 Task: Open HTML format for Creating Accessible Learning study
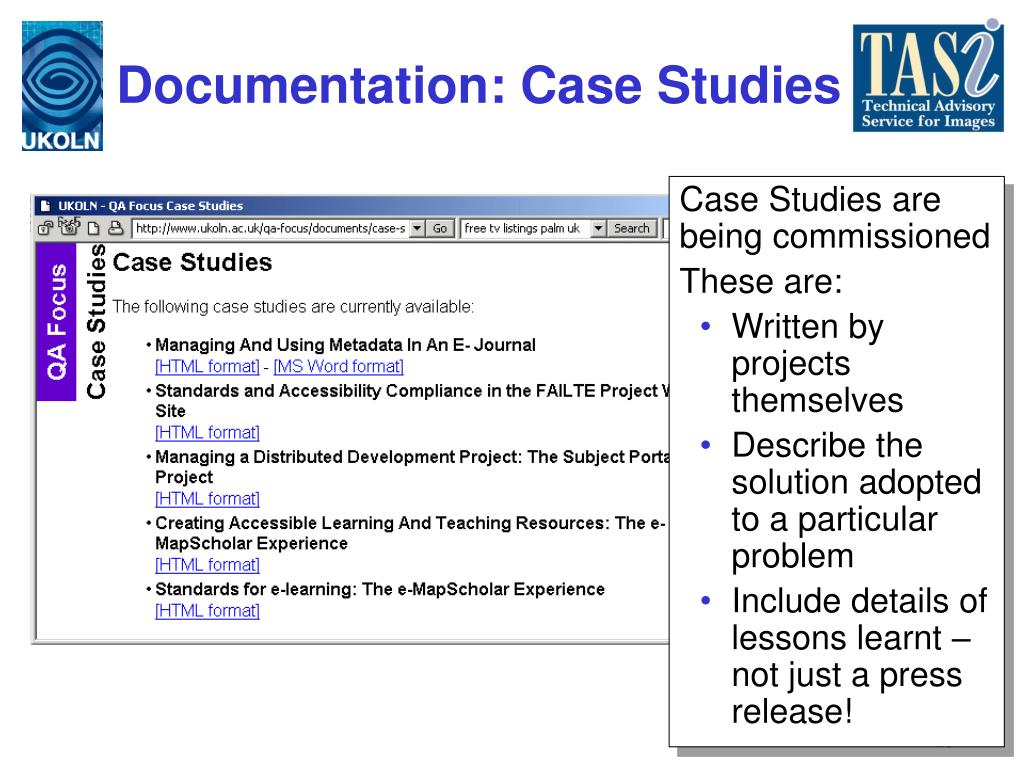coord(207,564)
